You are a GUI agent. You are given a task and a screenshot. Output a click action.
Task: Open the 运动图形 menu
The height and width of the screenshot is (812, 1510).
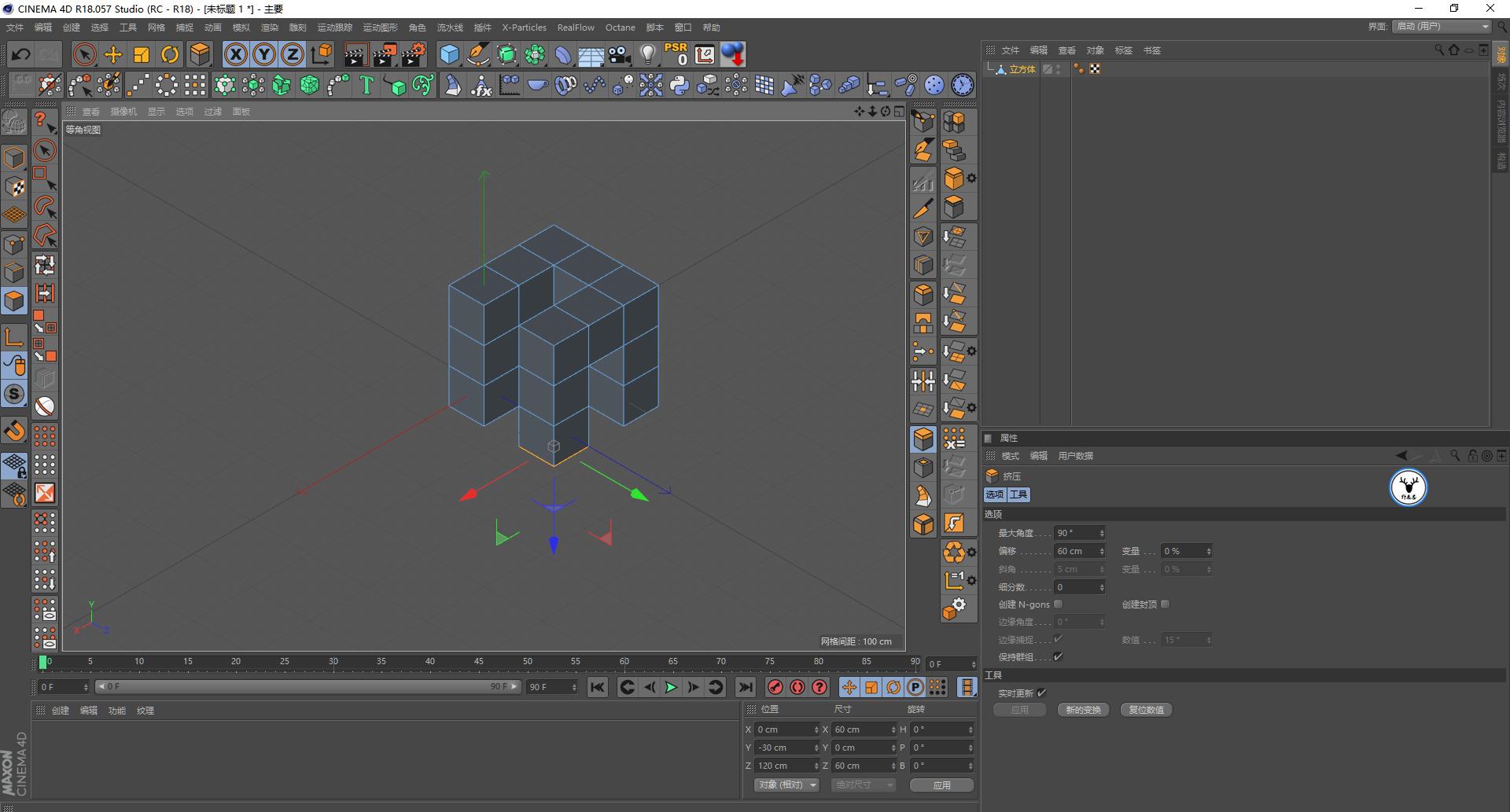tap(380, 28)
